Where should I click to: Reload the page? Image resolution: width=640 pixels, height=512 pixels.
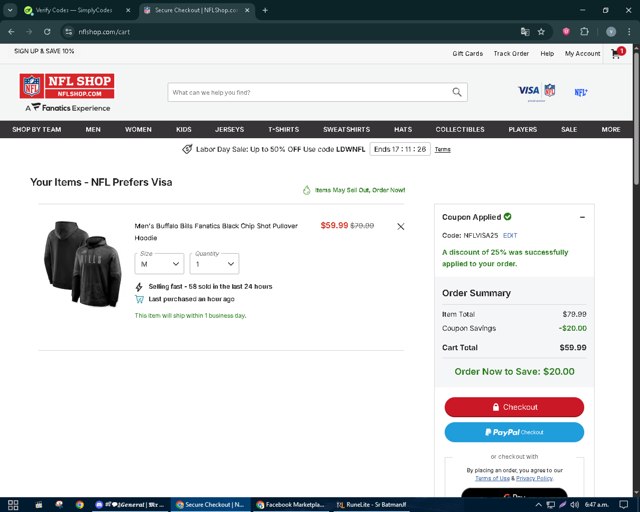pyautogui.click(x=47, y=32)
